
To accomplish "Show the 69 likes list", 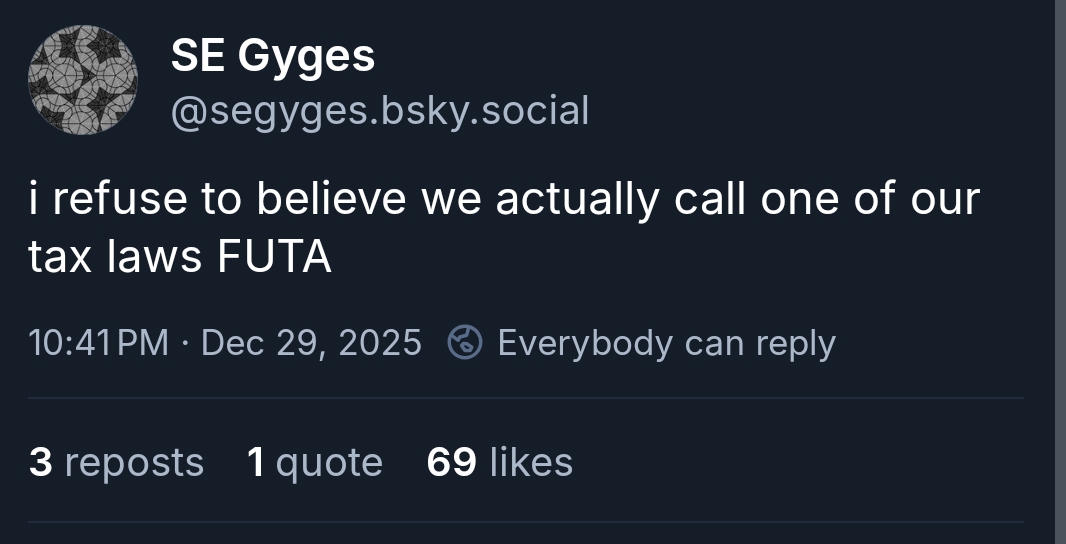I will tap(499, 462).
